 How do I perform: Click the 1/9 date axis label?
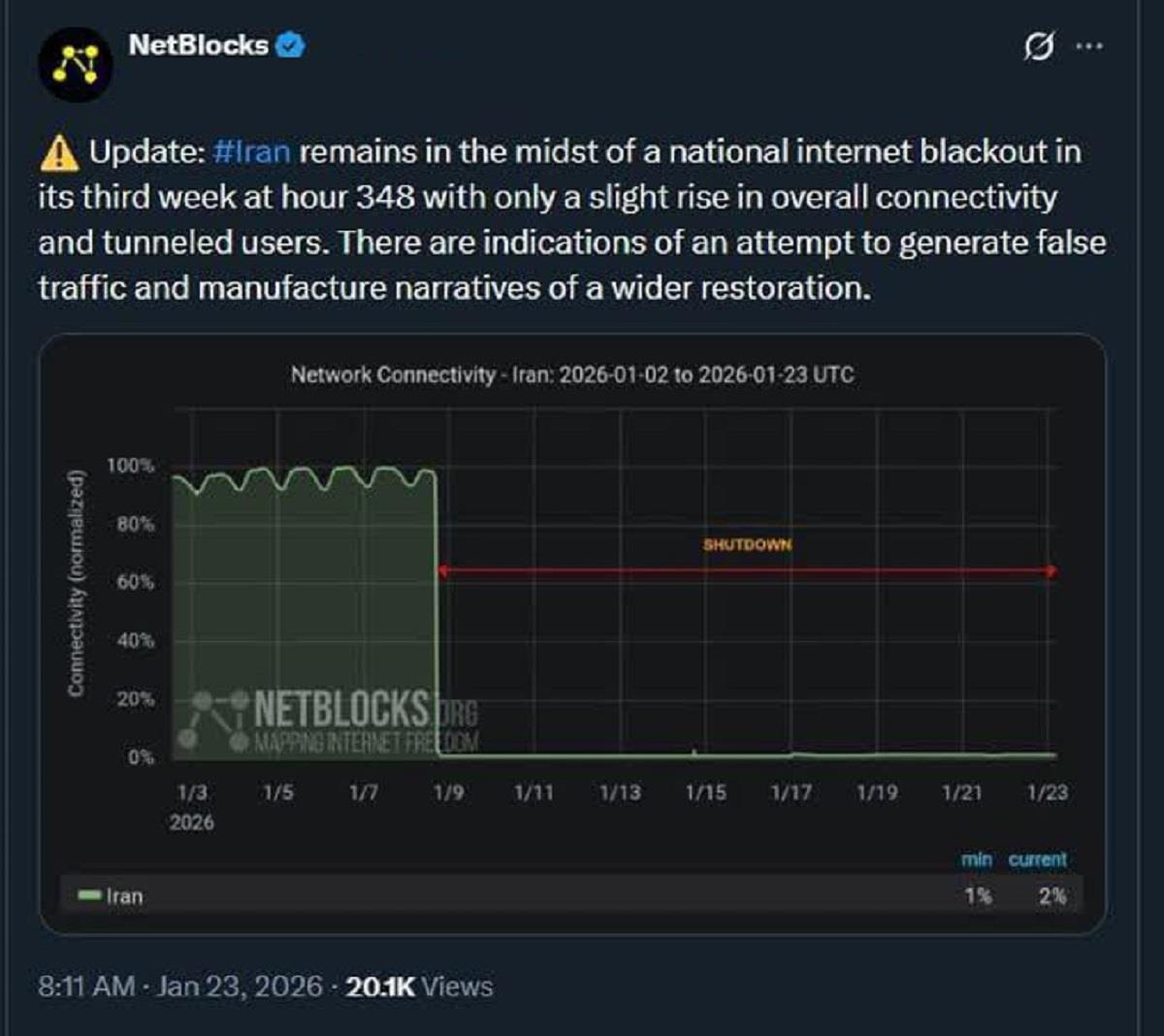[448, 793]
